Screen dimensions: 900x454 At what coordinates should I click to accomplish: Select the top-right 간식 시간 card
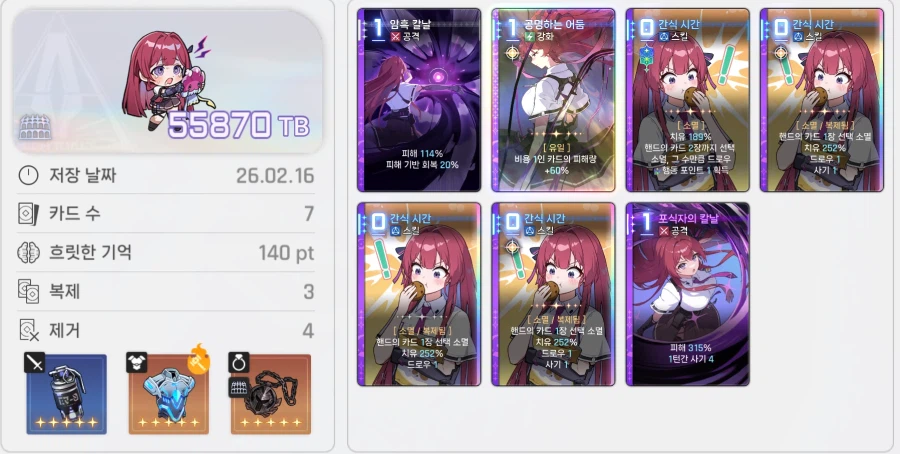(822, 100)
